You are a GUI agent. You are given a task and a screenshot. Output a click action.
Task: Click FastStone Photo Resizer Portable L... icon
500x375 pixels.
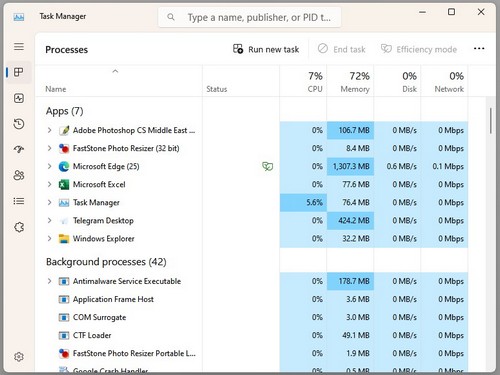pos(64,353)
